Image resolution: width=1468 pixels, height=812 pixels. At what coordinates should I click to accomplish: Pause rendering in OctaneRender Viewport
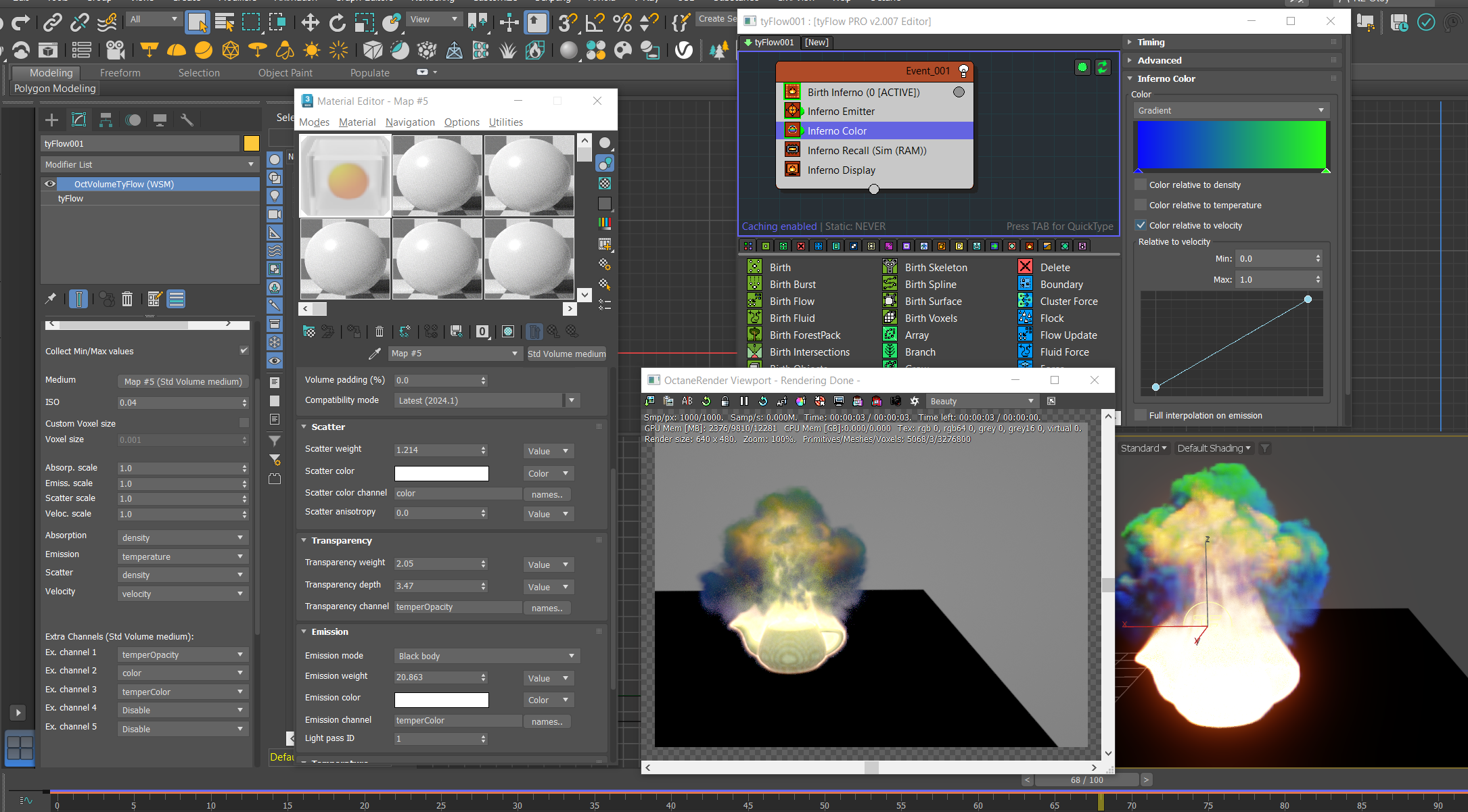(x=744, y=401)
